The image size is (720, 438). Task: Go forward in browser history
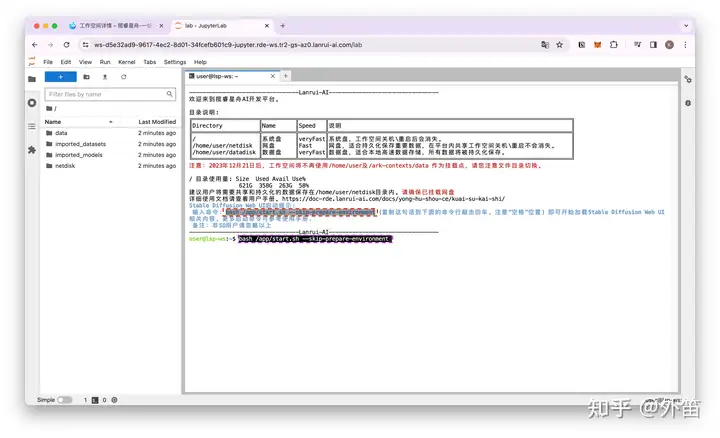pyautogui.click(x=51, y=45)
